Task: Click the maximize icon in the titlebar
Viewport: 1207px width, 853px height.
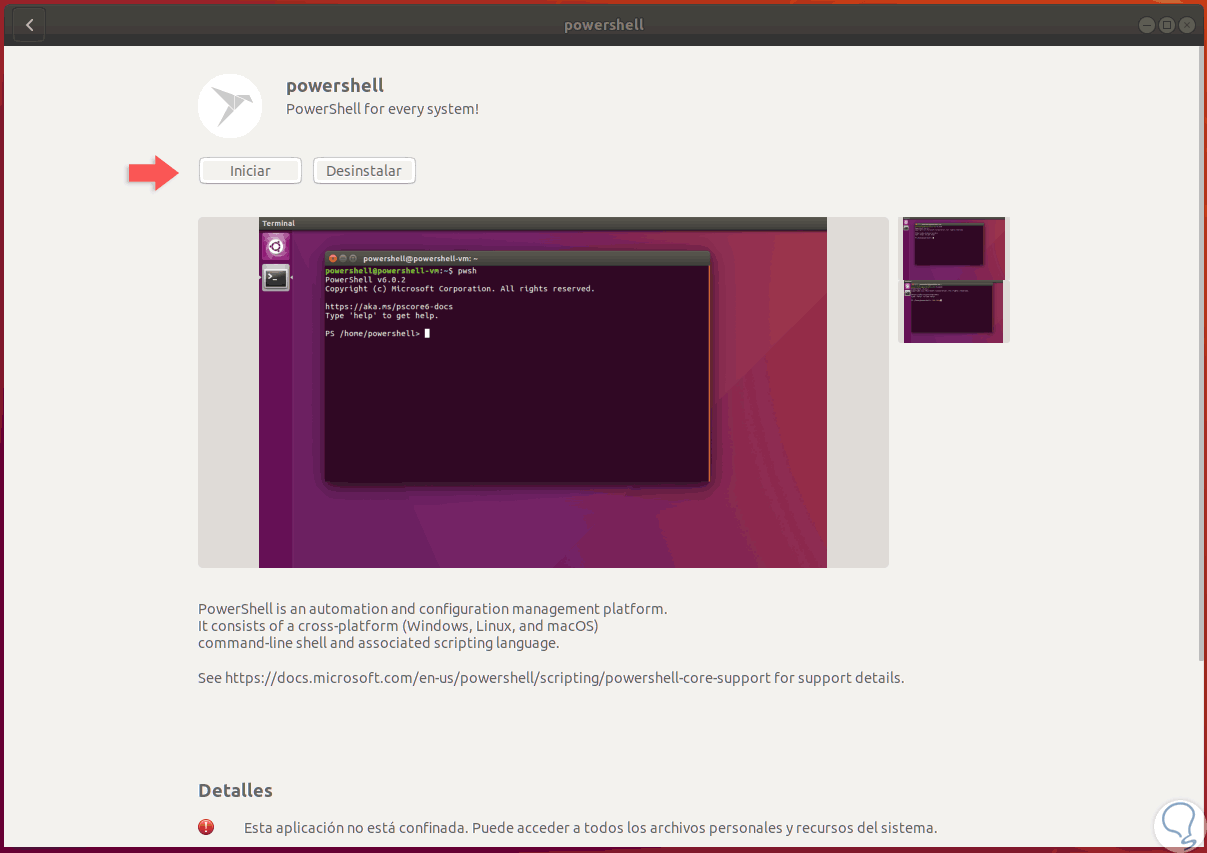Action: [x=1166, y=24]
